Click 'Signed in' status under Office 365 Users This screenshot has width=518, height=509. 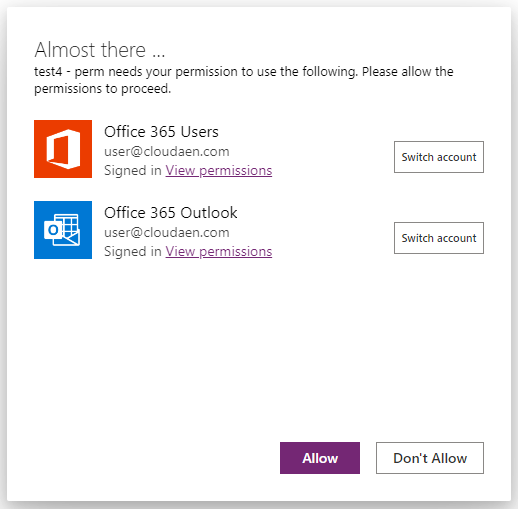(133, 170)
